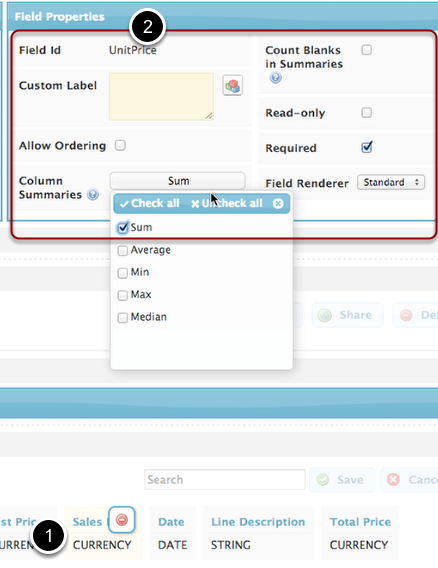
Task: Uncheck the Required checkbox
Action: click(367, 147)
